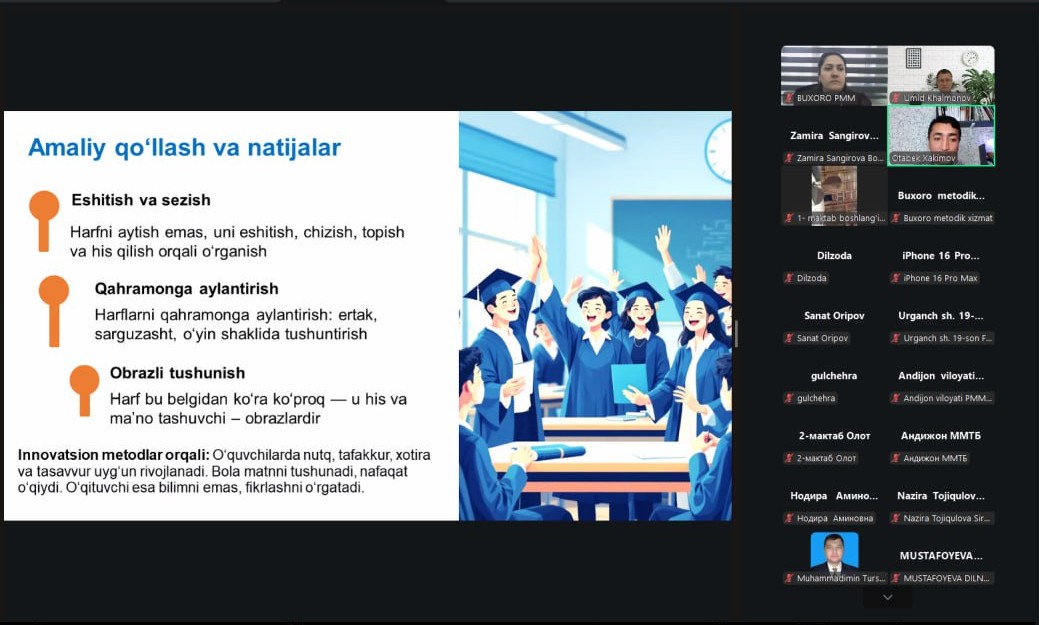Click muted mic icon next to Dilzoda label
The width and height of the screenshot is (1039, 625).
pos(789,278)
